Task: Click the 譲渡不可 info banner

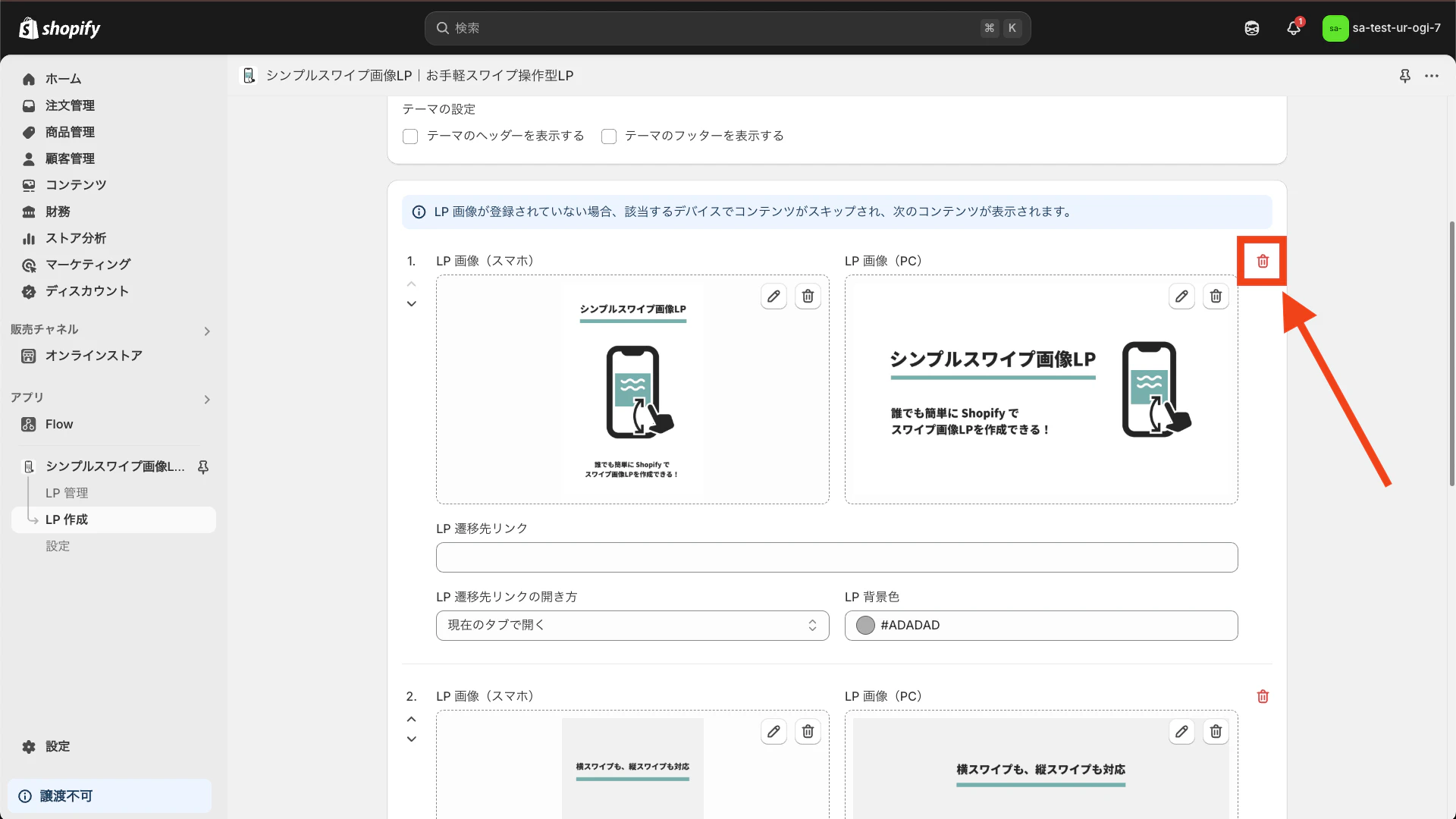Action: 110,796
